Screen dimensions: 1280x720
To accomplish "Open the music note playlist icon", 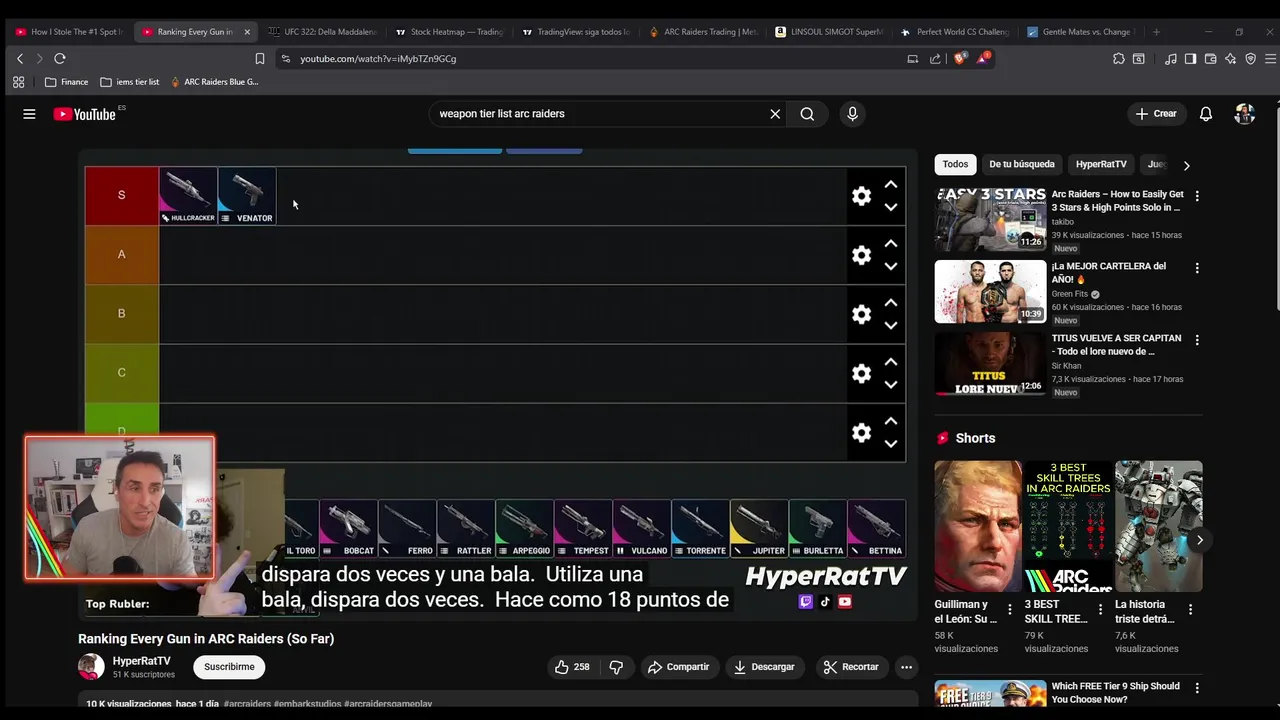I will pos(1171,59).
